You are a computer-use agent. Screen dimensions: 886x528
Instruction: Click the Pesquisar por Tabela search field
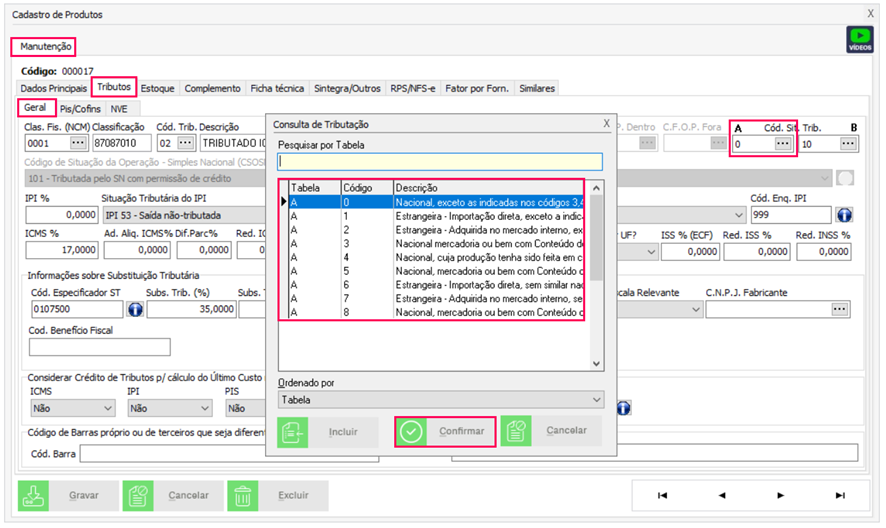pyautogui.click(x=440, y=161)
